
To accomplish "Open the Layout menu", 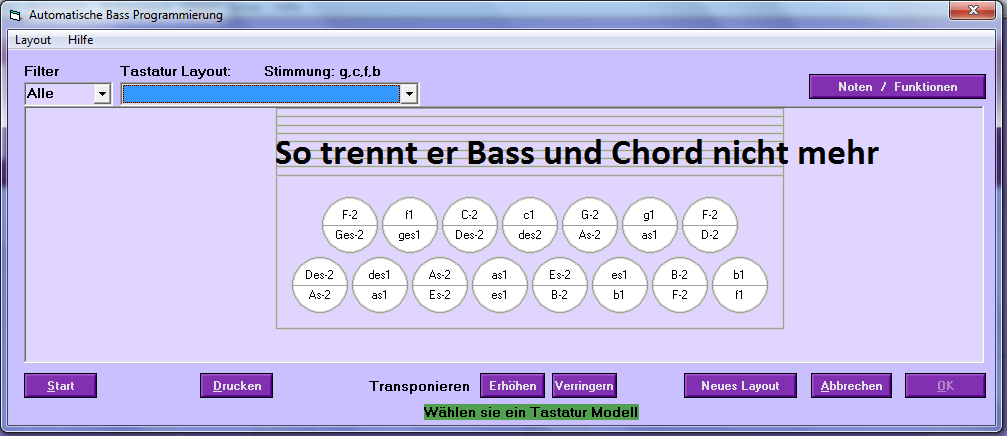I will [33, 40].
